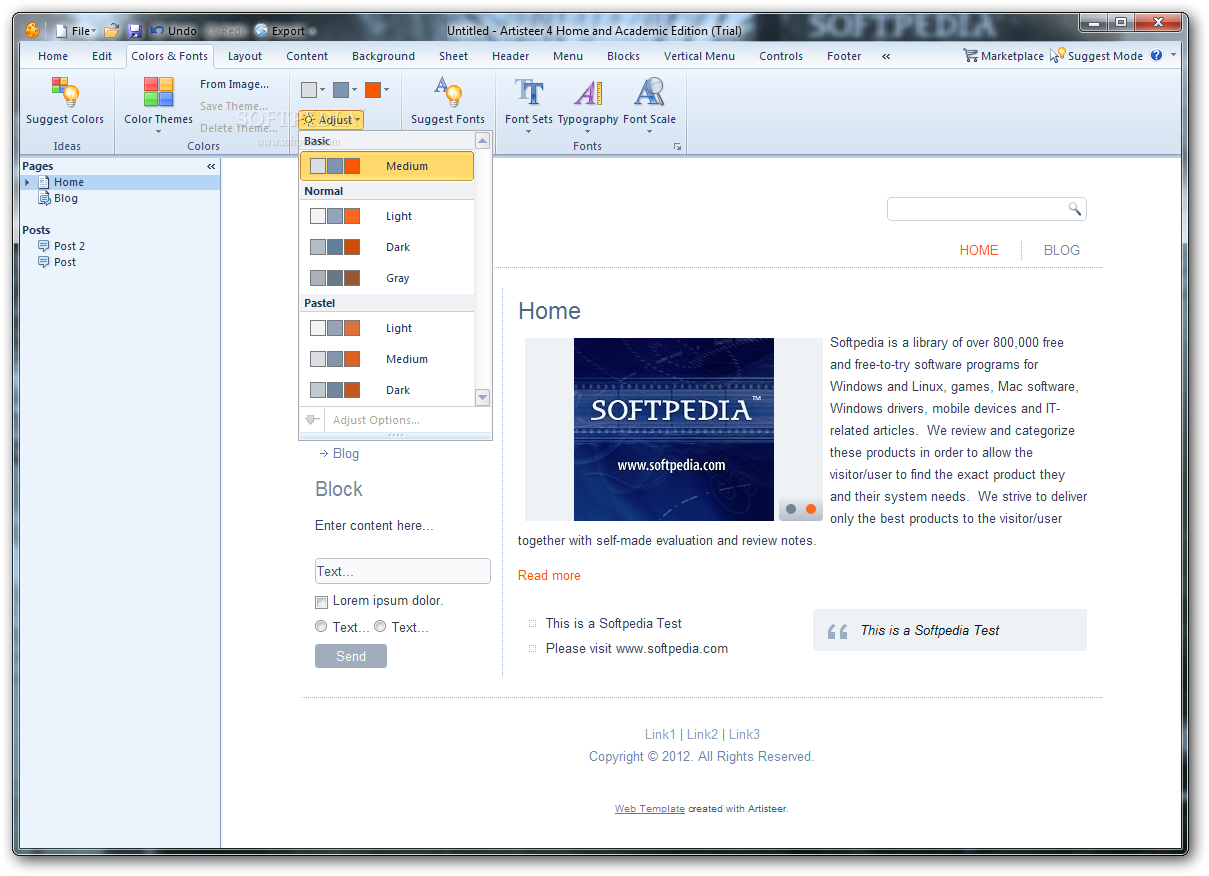1209x876 pixels.
Task: Open the Blocks ribbon tab
Action: tap(623, 56)
